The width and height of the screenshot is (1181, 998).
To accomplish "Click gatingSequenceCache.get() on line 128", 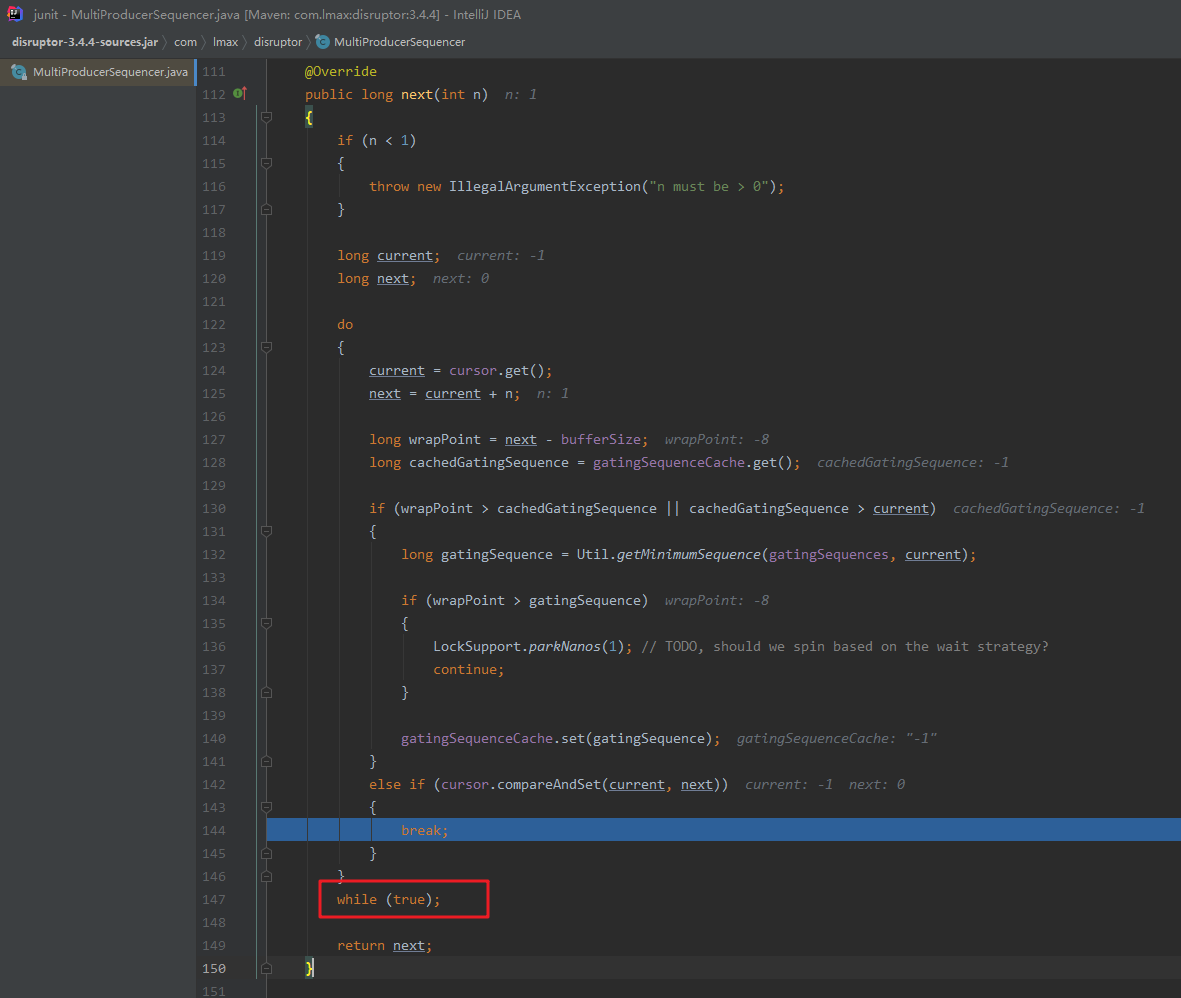I will pyautogui.click(x=692, y=462).
